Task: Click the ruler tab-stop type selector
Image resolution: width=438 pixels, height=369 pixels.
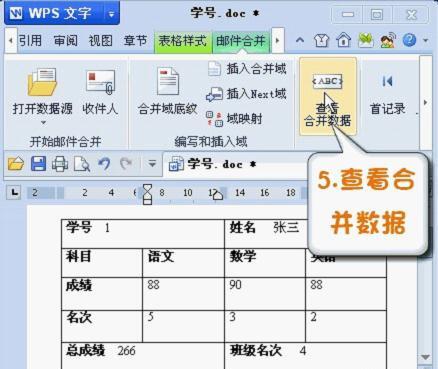Action: coord(14,192)
